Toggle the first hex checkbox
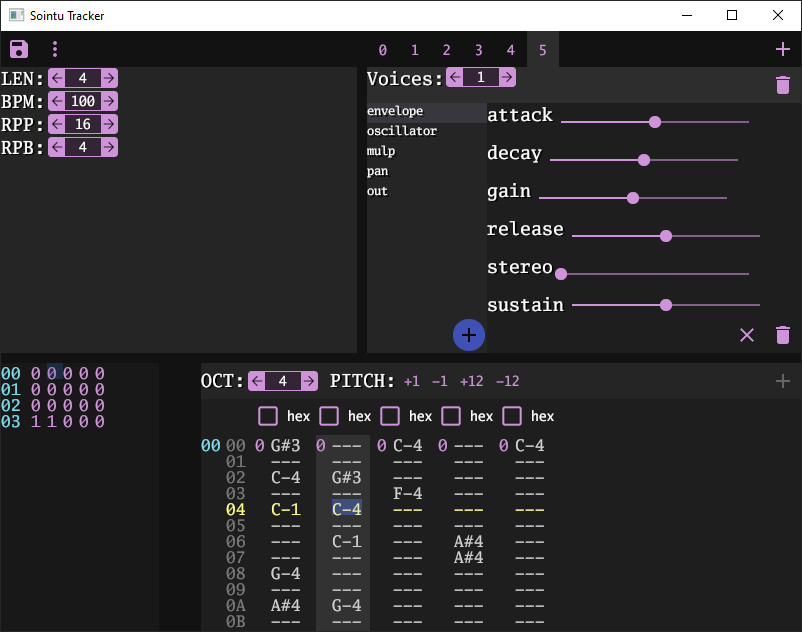The height and width of the screenshot is (632, 802). tap(268, 416)
